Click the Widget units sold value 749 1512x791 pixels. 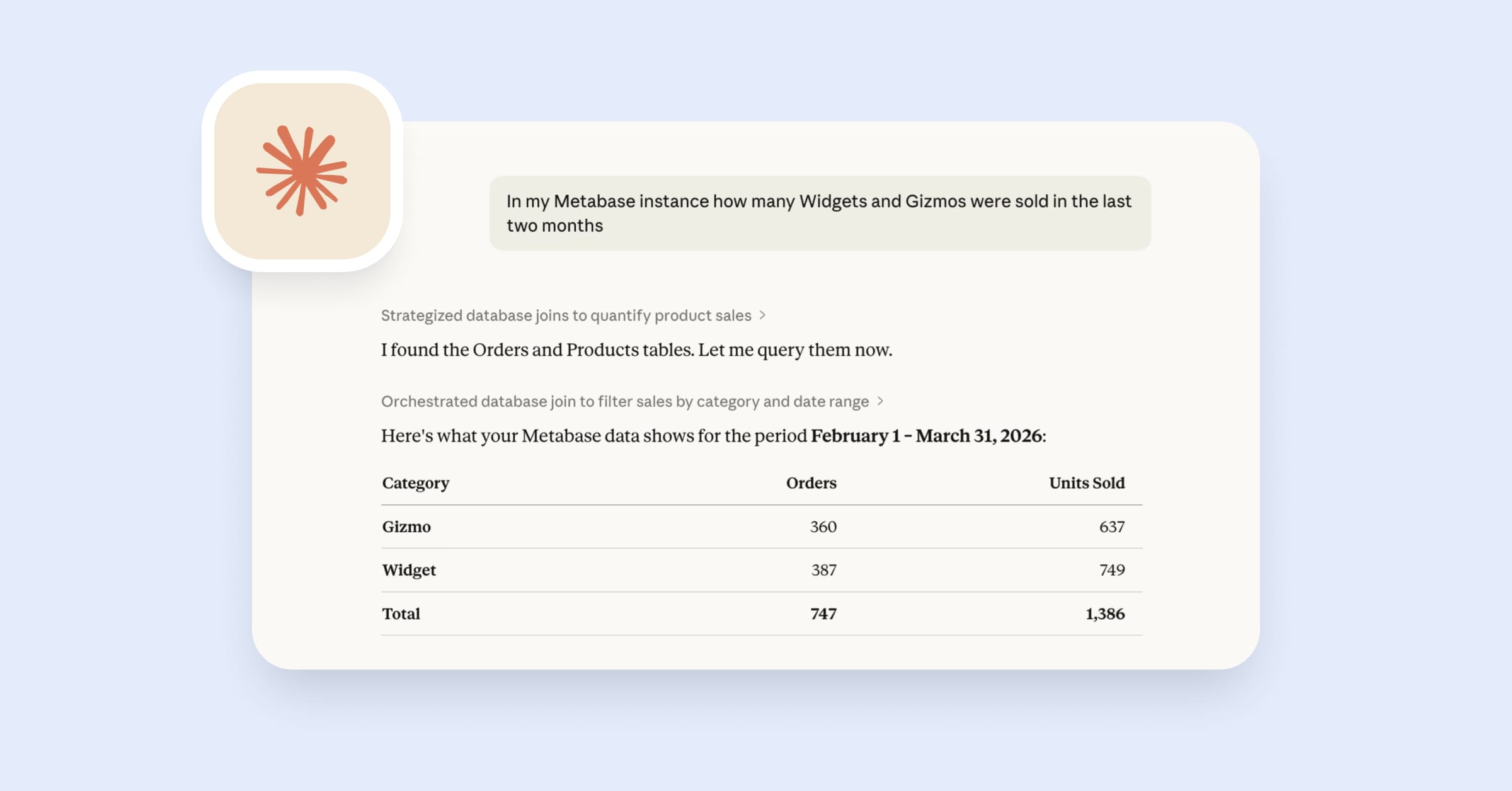[x=1111, y=570]
